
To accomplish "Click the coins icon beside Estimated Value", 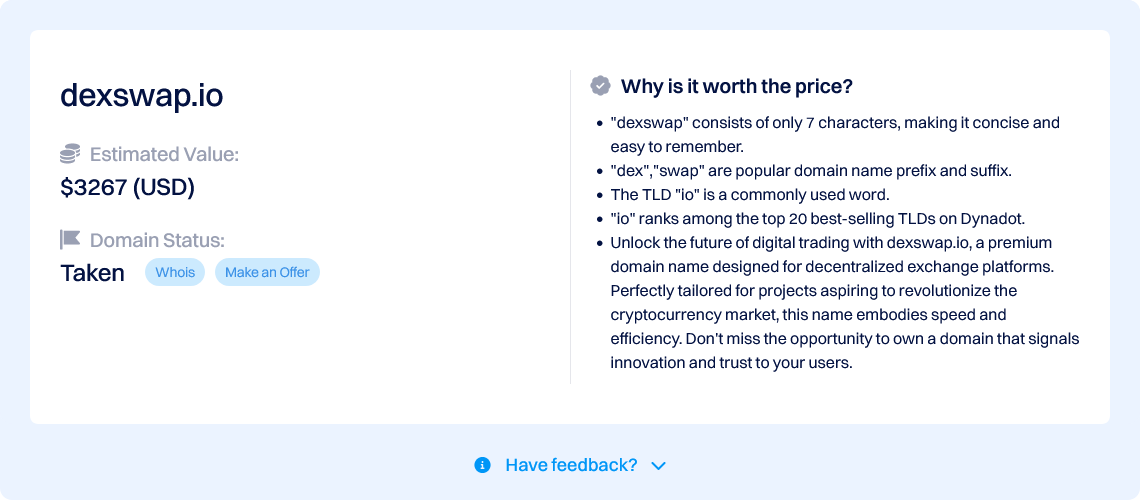I will [71, 155].
